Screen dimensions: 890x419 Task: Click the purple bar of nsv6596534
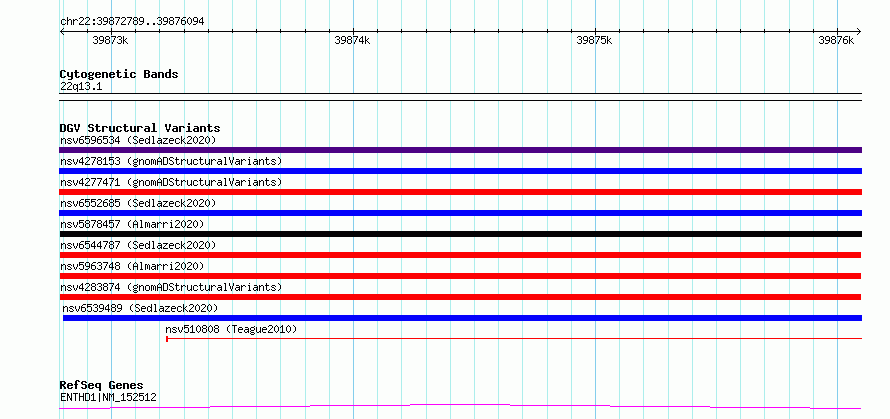click(x=460, y=150)
